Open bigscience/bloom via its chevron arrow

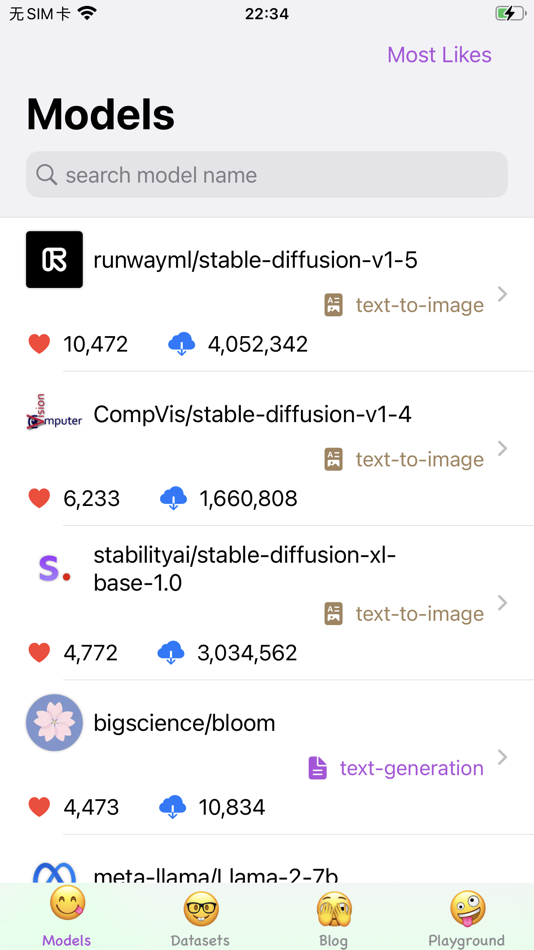[502, 758]
